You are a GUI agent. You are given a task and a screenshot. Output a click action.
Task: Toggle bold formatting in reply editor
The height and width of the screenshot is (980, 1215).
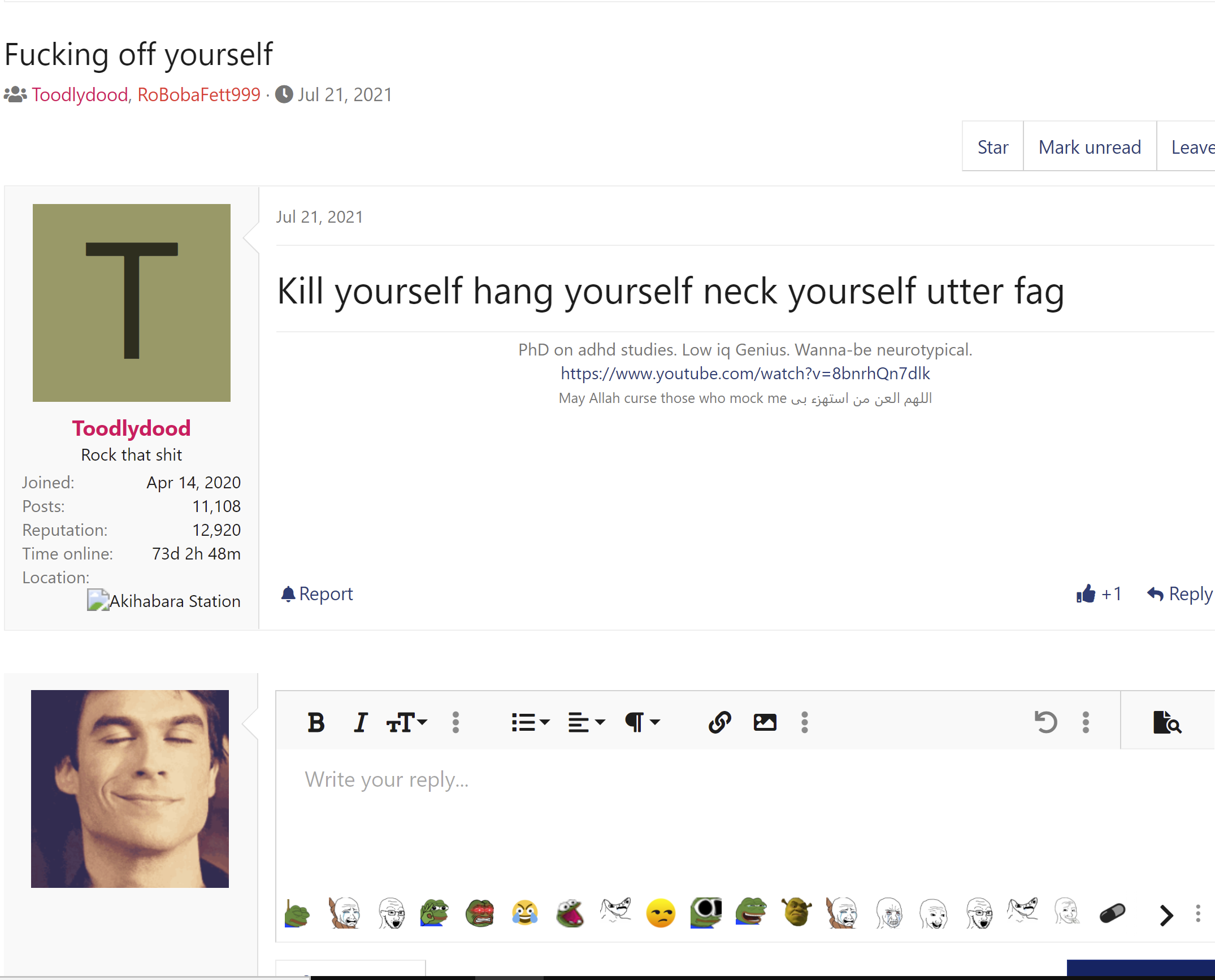point(316,722)
